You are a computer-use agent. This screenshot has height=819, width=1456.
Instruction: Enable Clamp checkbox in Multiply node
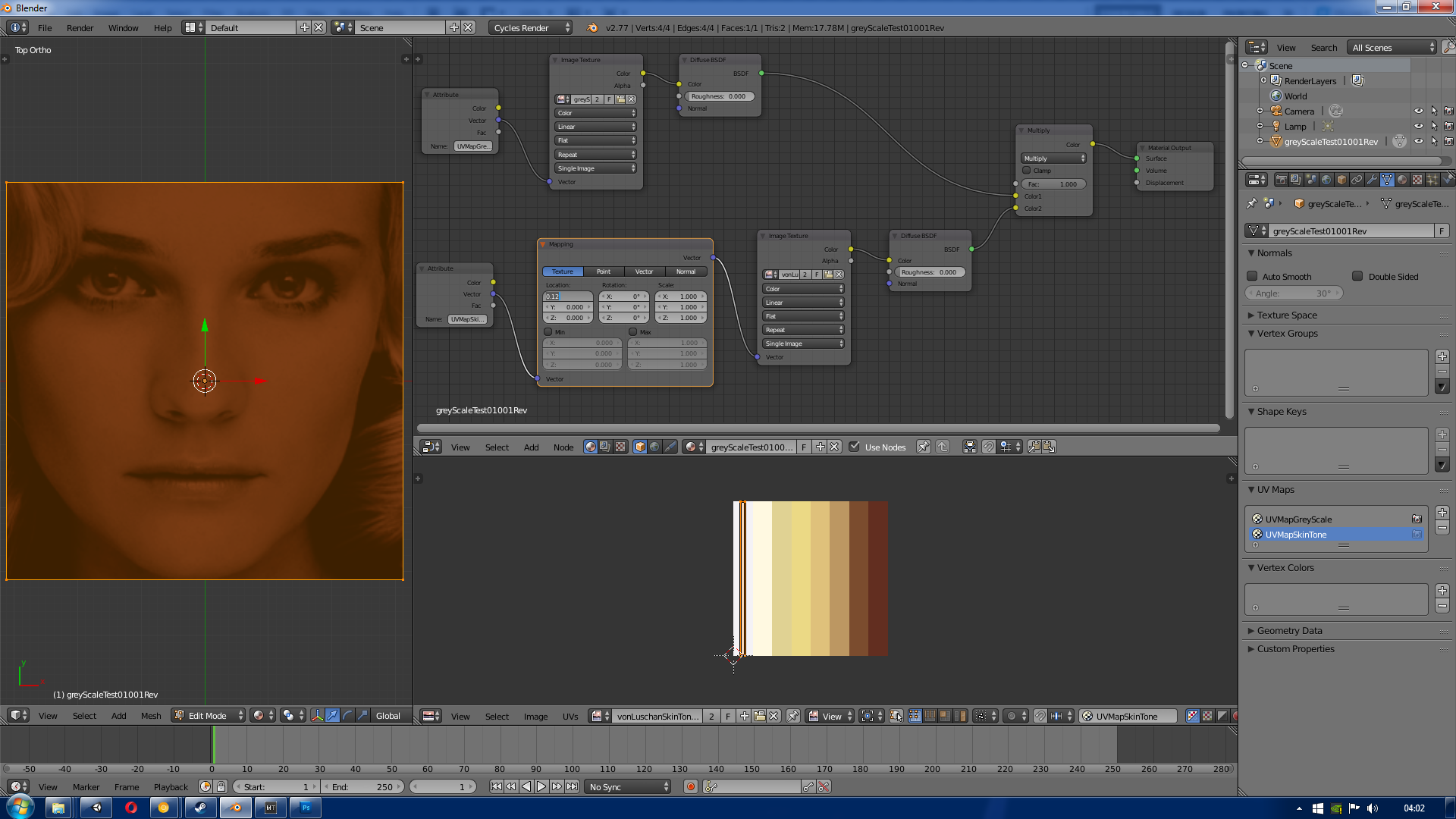coord(1026,171)
